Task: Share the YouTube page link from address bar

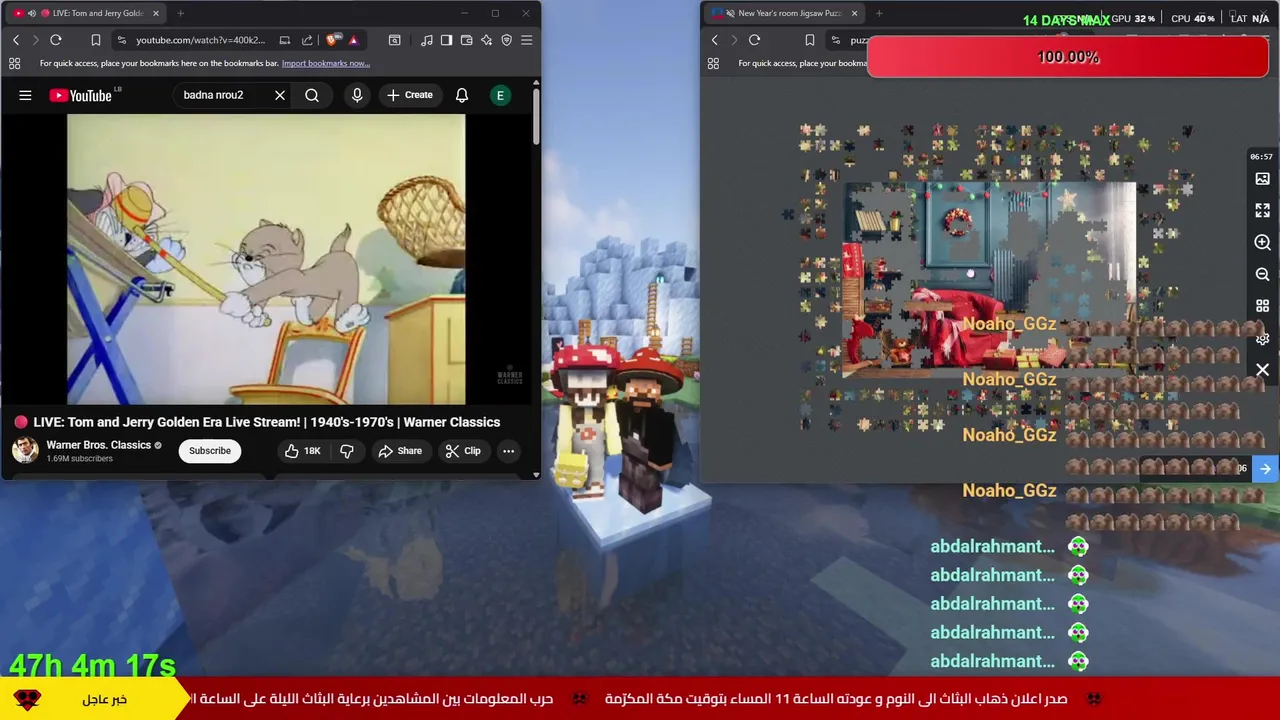Action: (x=307, y=40)
